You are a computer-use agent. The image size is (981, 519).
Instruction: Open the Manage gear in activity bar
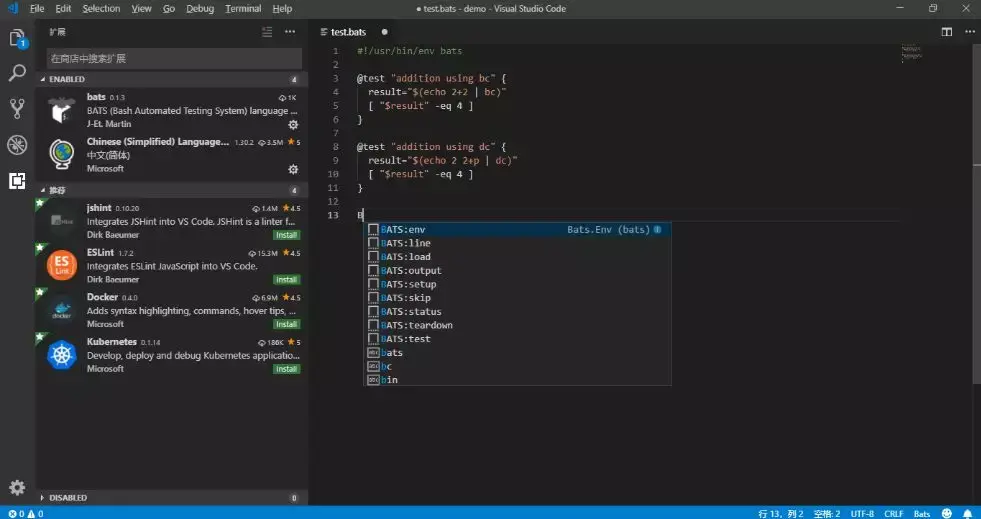[18, 487]
